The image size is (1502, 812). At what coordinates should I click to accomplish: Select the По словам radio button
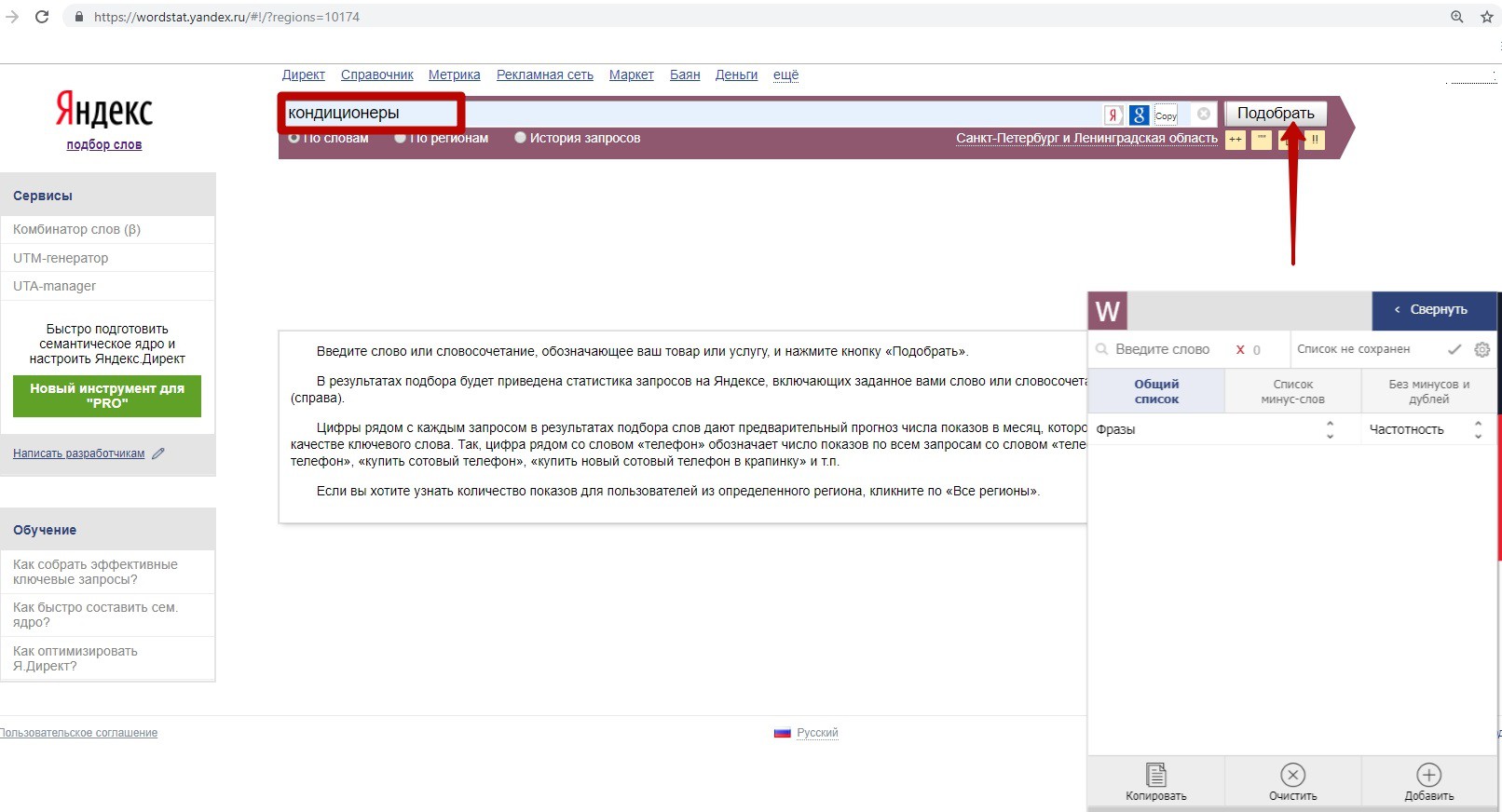(x=294, y=138)
